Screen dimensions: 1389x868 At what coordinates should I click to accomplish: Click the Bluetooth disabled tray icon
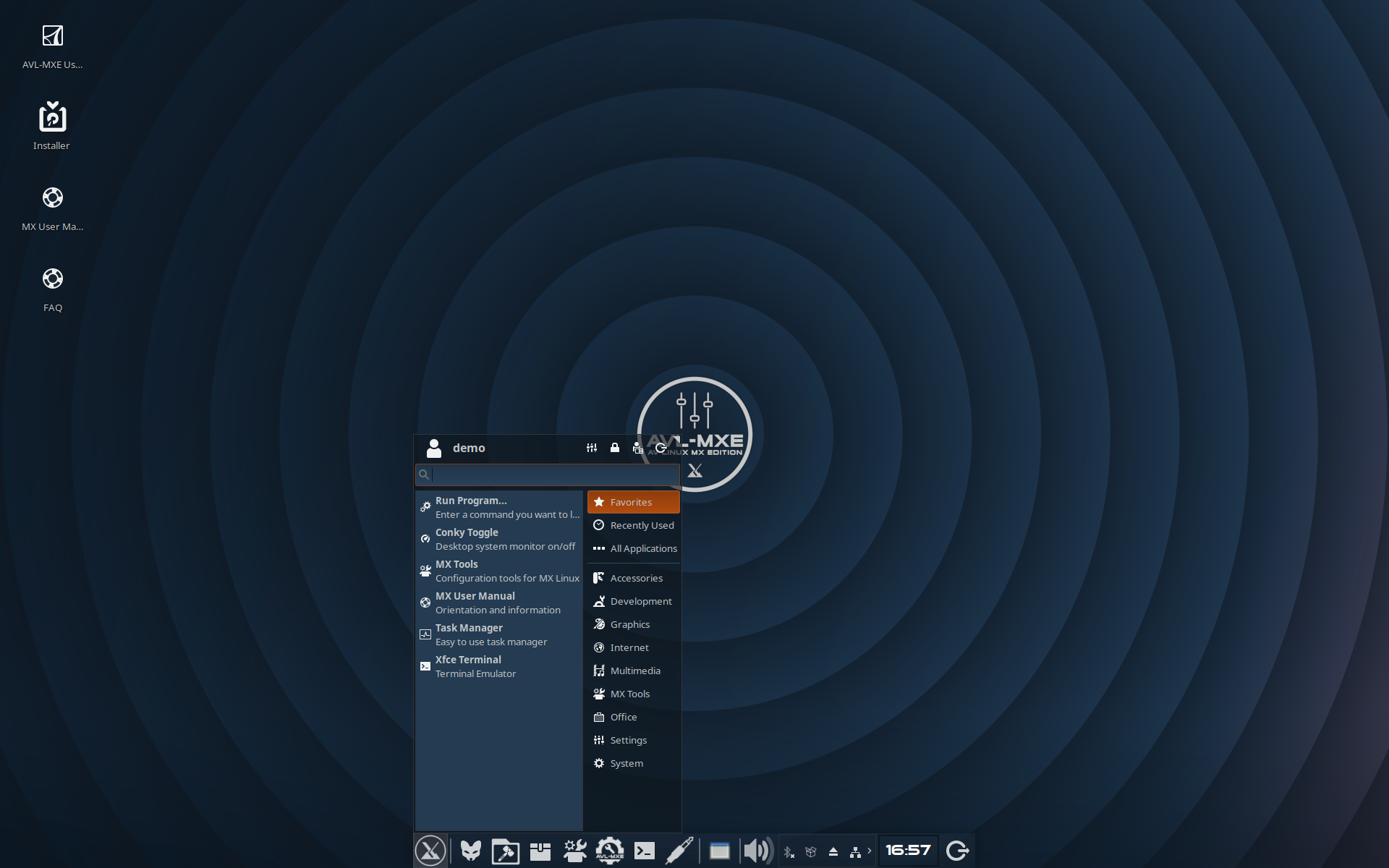(x=789, y=852)
